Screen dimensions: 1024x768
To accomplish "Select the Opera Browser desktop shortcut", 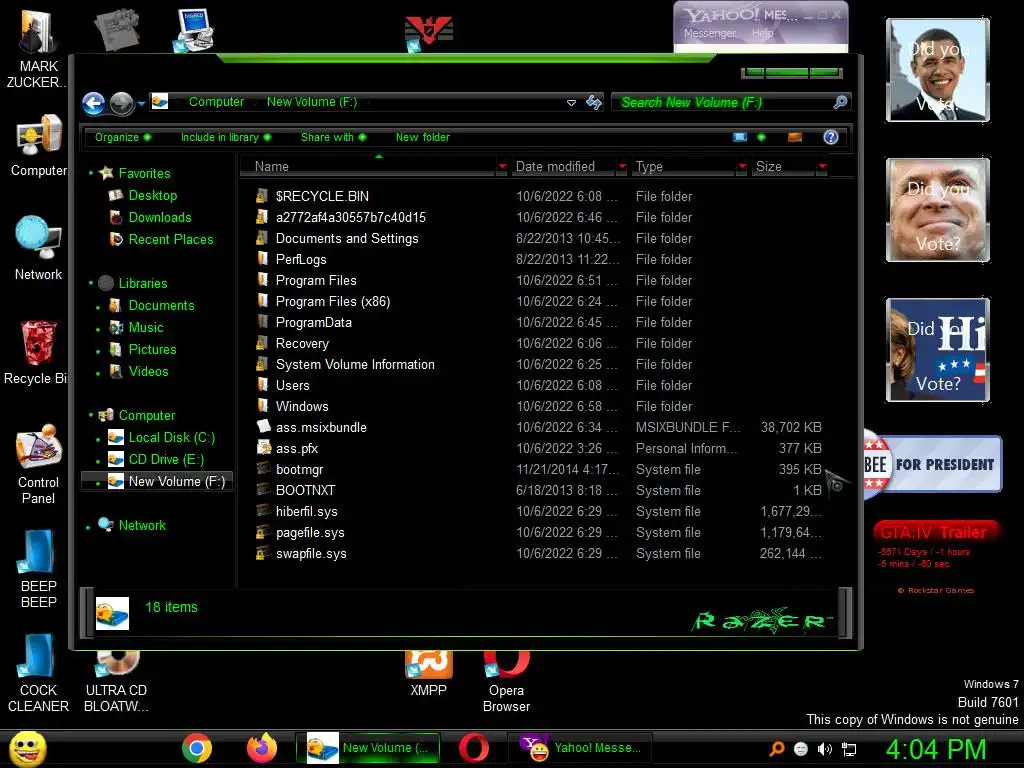I will (x=506, y=682).
